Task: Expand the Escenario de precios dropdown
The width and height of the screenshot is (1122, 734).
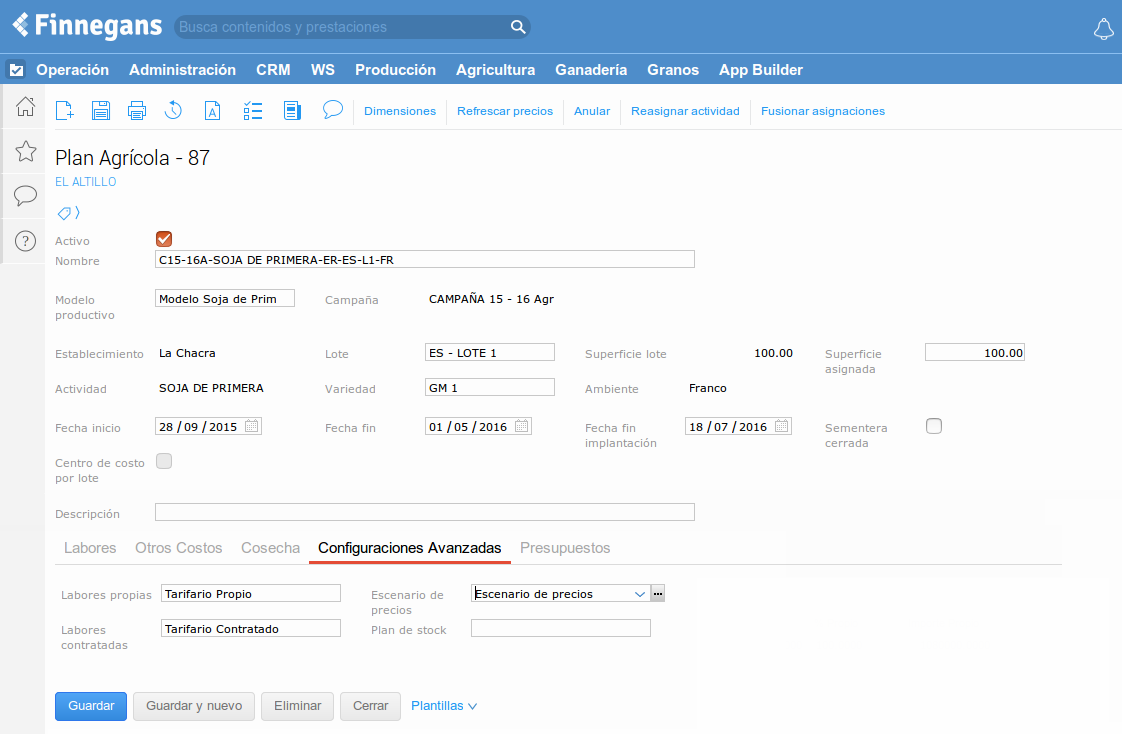Action: (x=640, y=594)
